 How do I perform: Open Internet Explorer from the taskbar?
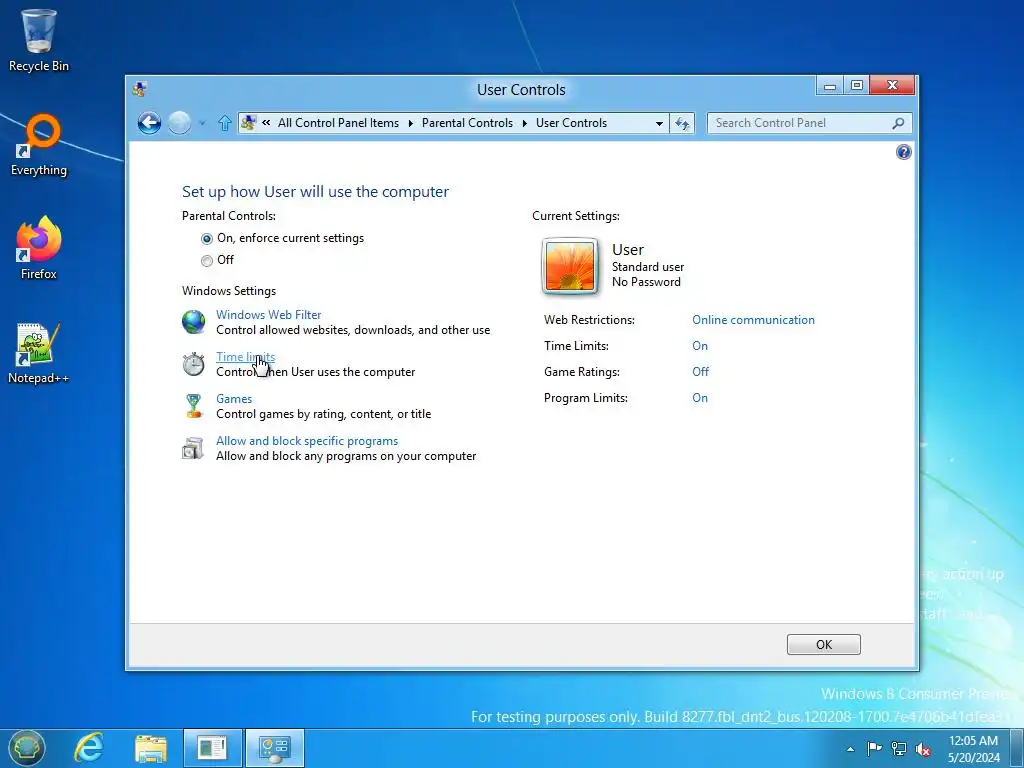tap(89, 748)
